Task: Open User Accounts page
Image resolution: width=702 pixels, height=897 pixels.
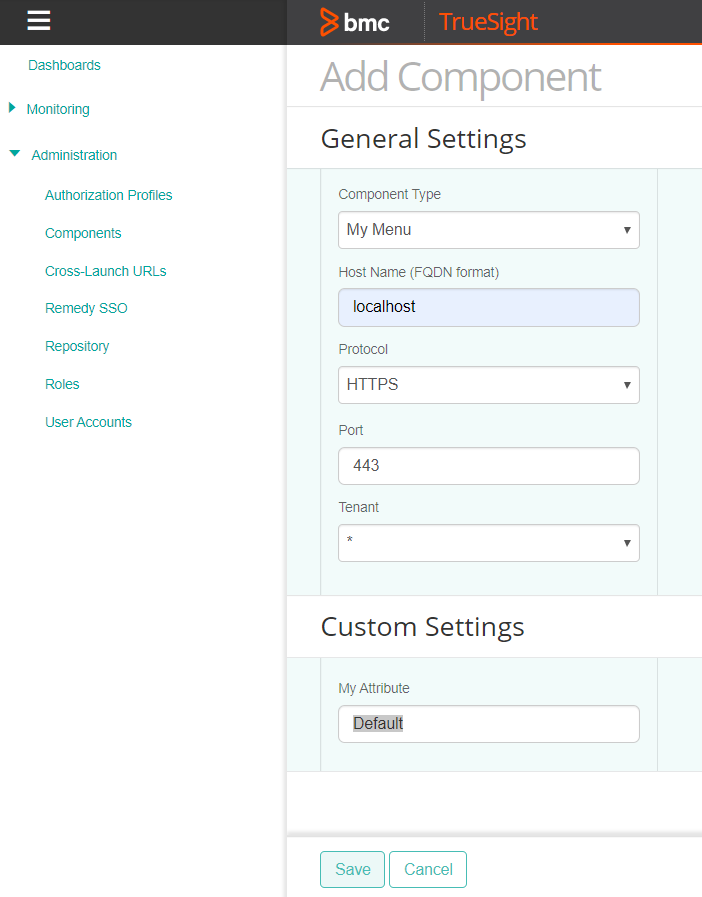Action: [88, 422]
